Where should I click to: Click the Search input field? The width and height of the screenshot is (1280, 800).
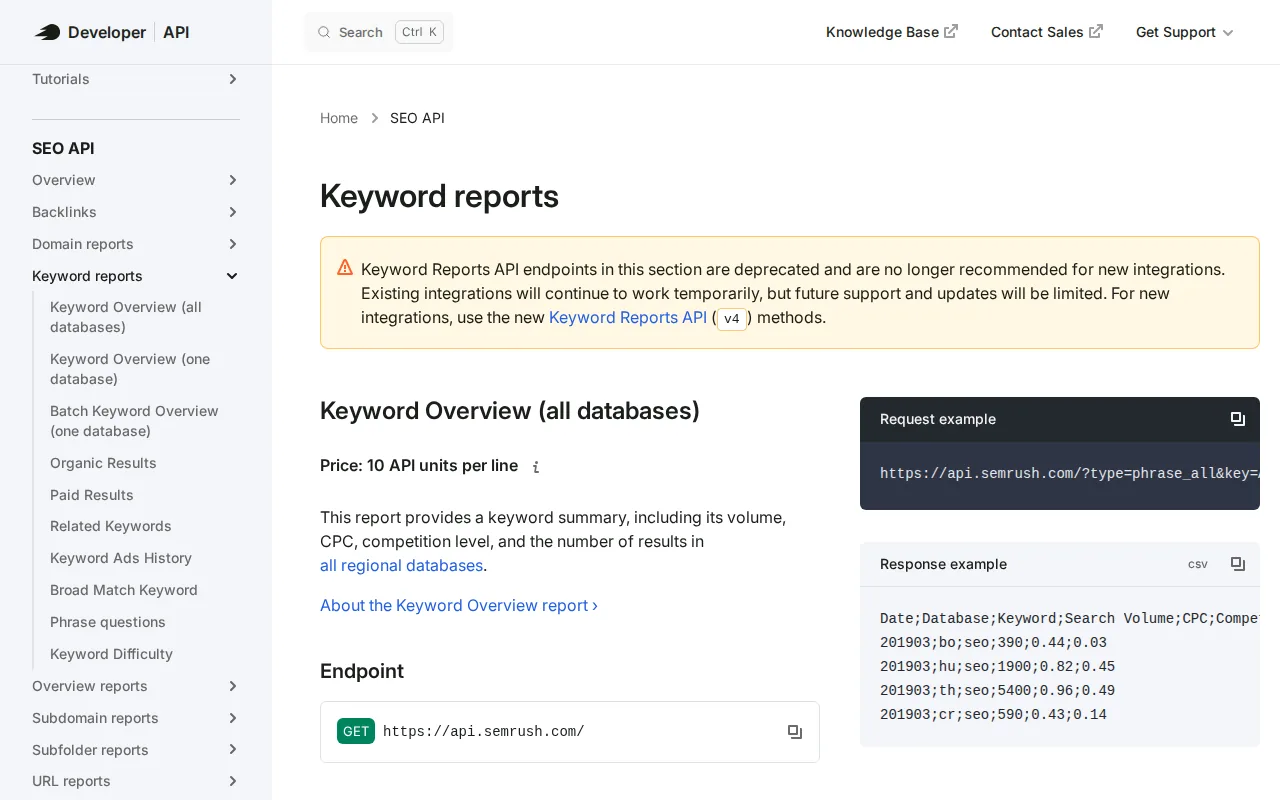(x=379, y=32)
